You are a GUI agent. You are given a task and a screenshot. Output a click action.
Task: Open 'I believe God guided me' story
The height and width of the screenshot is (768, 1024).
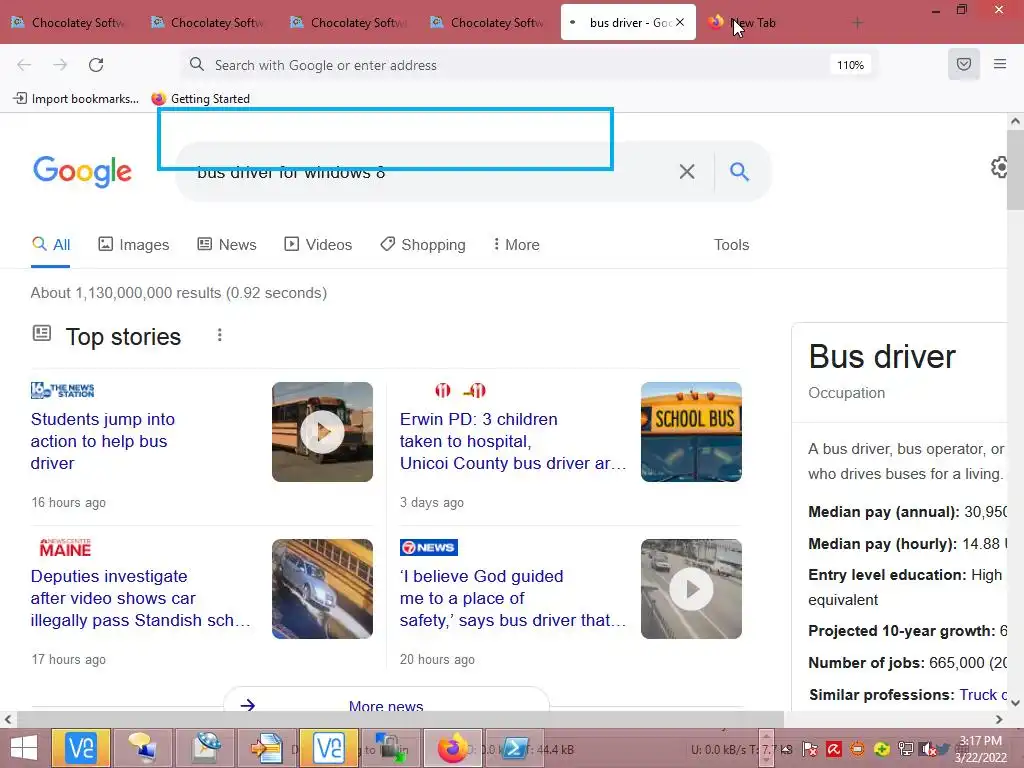[x=513, y=598]
